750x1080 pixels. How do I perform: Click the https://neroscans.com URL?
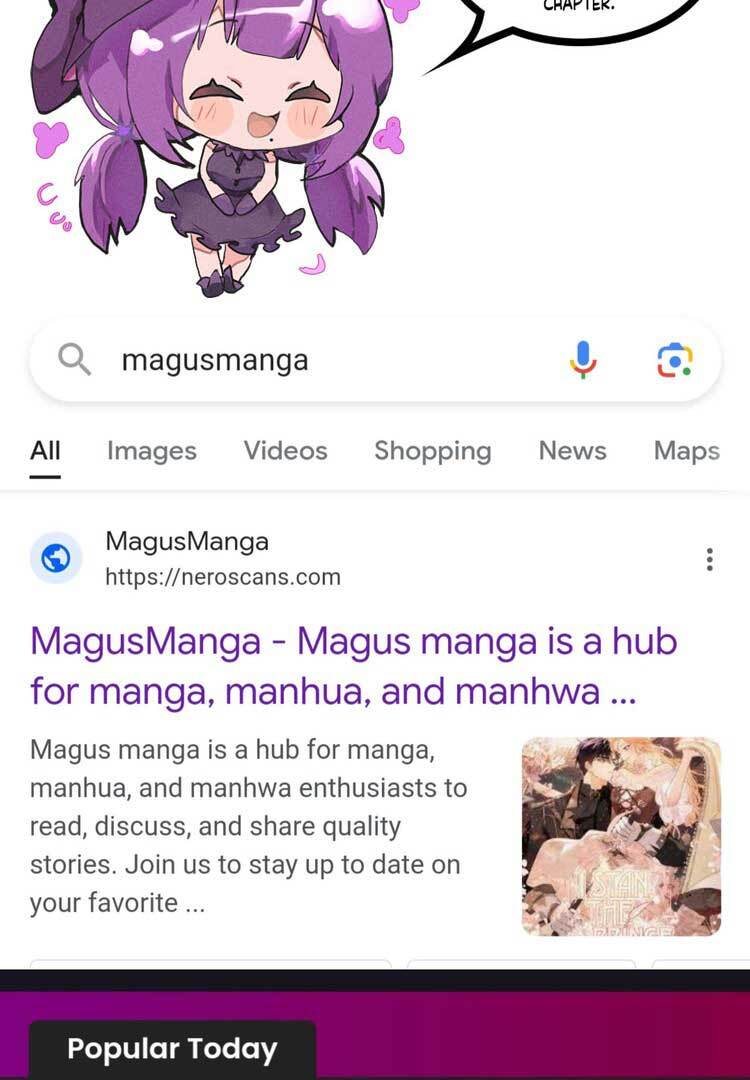222,577
